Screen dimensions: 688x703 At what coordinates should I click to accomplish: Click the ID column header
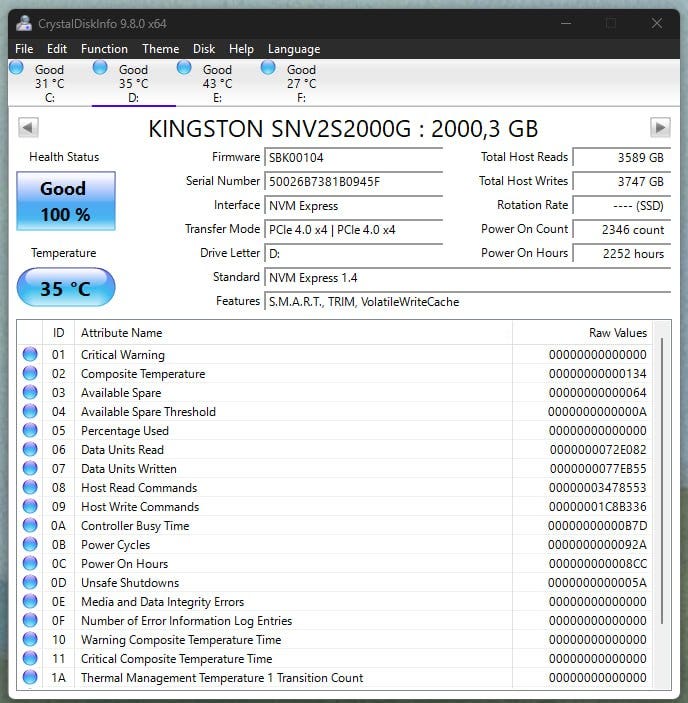coord(59,333)
